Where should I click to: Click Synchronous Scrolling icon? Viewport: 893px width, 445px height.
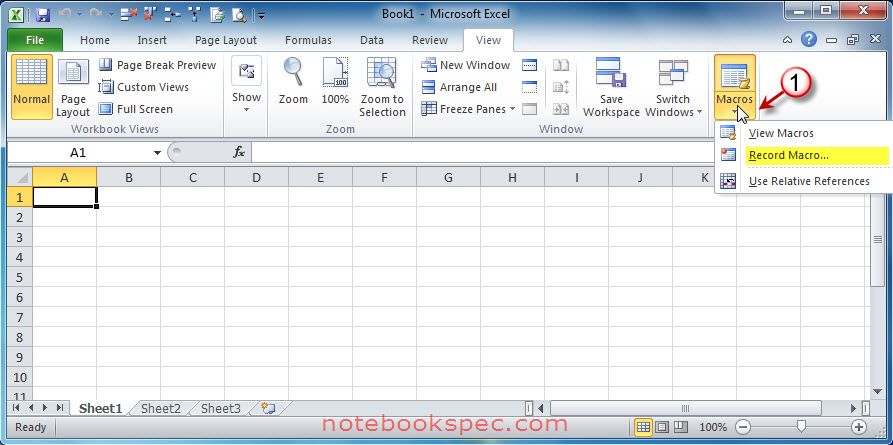561,87
